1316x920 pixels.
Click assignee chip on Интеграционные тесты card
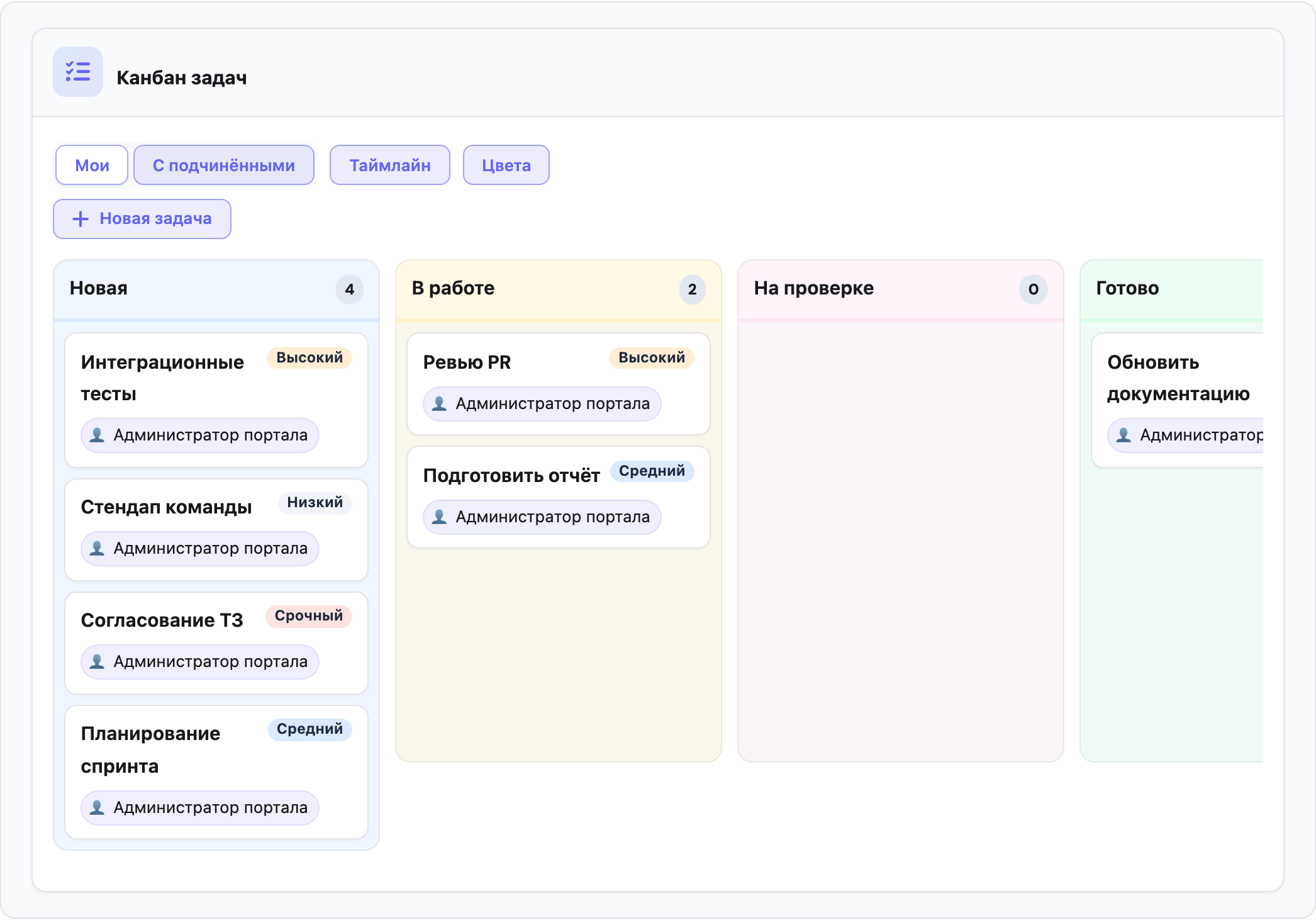[200, 435]
